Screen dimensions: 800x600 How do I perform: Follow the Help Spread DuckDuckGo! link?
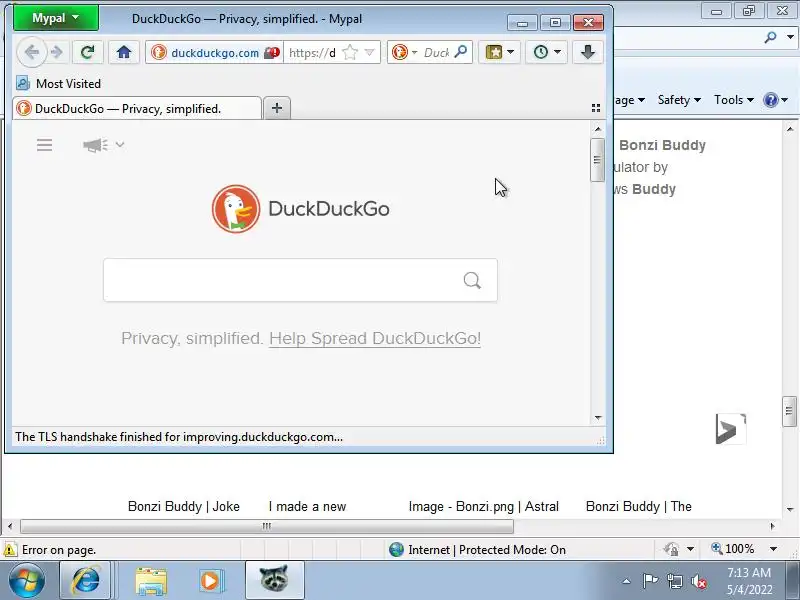(375, 338)
